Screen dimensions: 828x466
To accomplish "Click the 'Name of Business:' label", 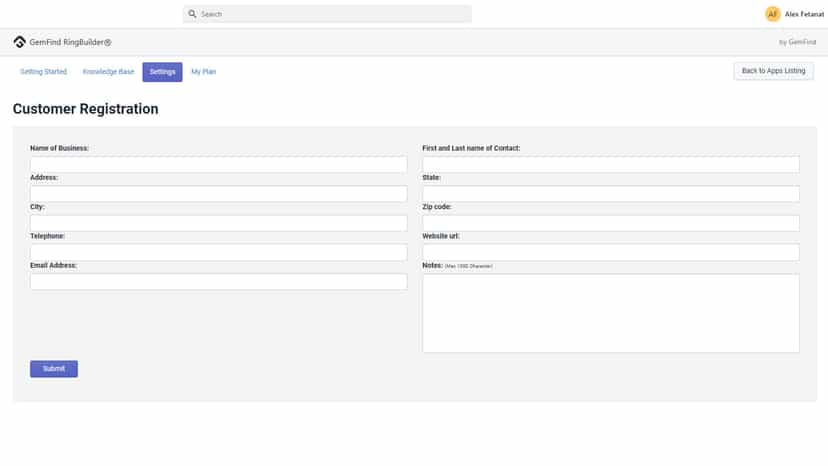I will point(59,148).
